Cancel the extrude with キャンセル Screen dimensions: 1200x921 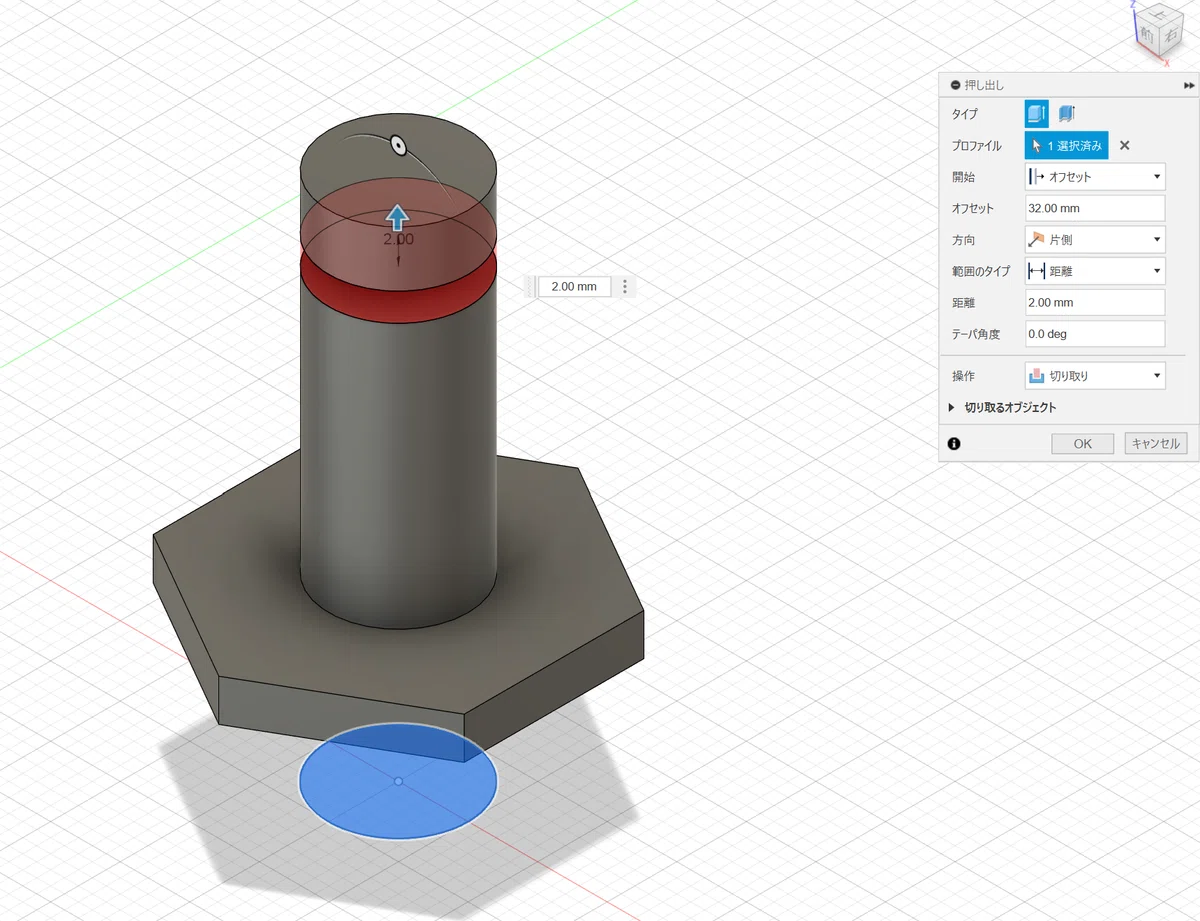pyautogui.click(x=1155, y=444)
